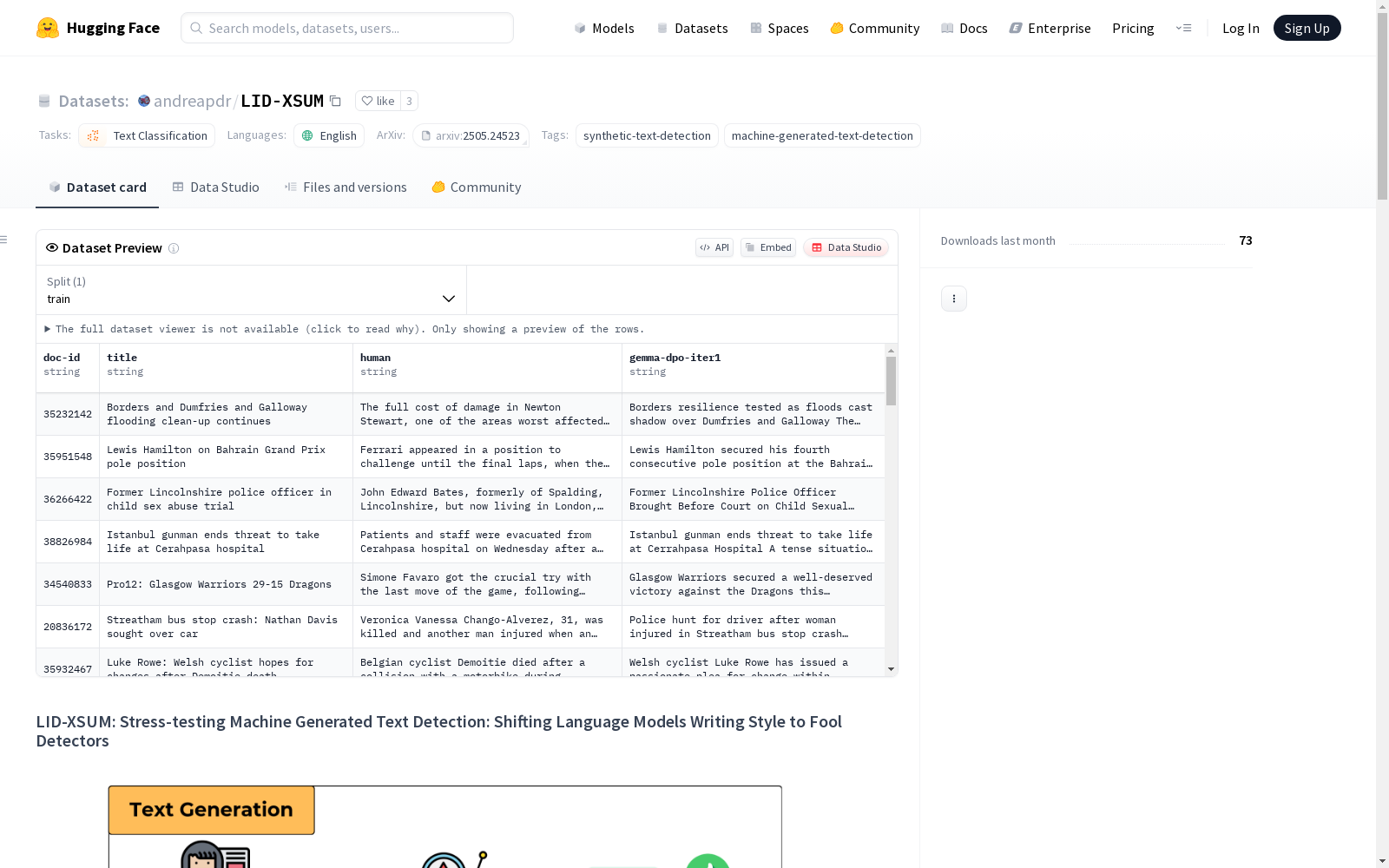Open the arxiv:2505.24523 paper link
The width and height of the screenshot is (1389, 868).
(471, 135)
